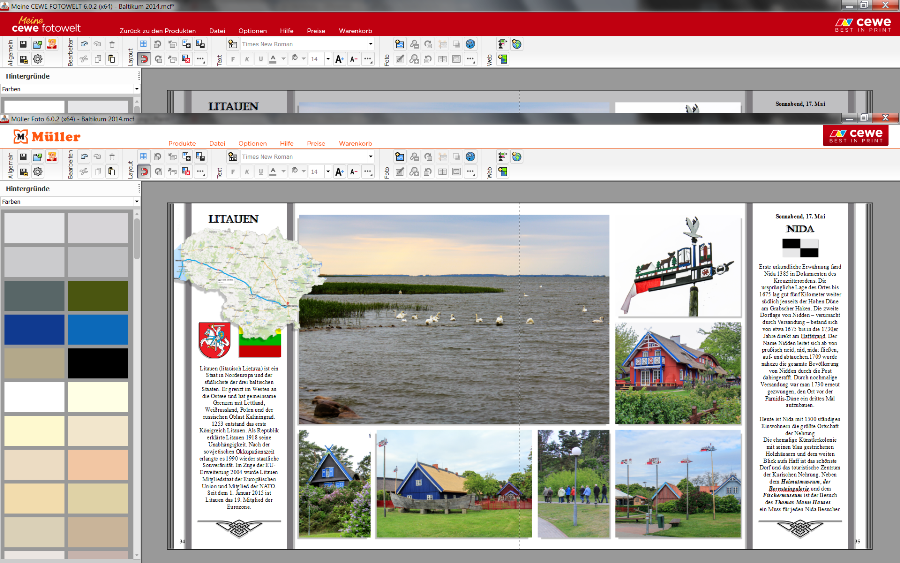Viewport: 900px width, 563px height.
Task: Click the globe icon in the Müller Foto toolbar
Action: pos(470,157)
